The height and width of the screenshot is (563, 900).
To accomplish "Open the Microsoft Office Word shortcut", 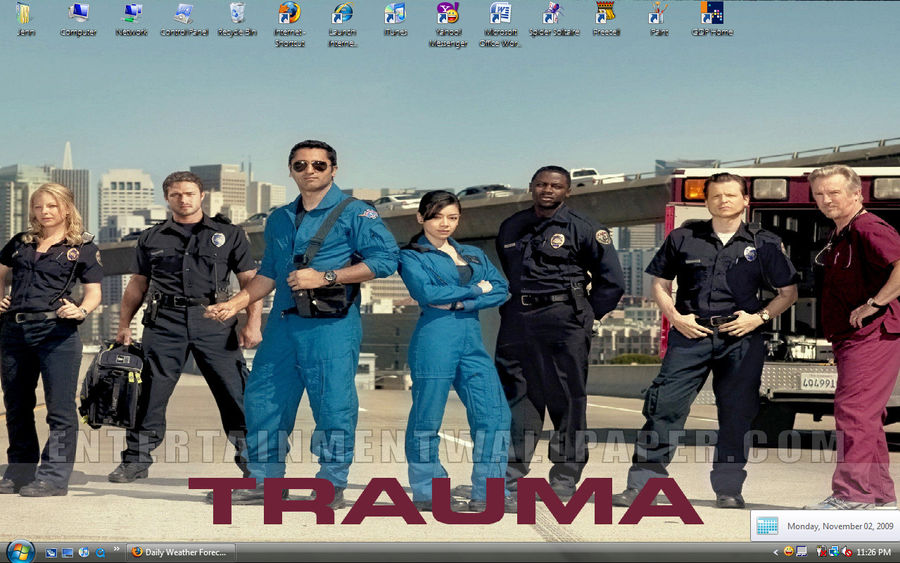I will [500, 24].
